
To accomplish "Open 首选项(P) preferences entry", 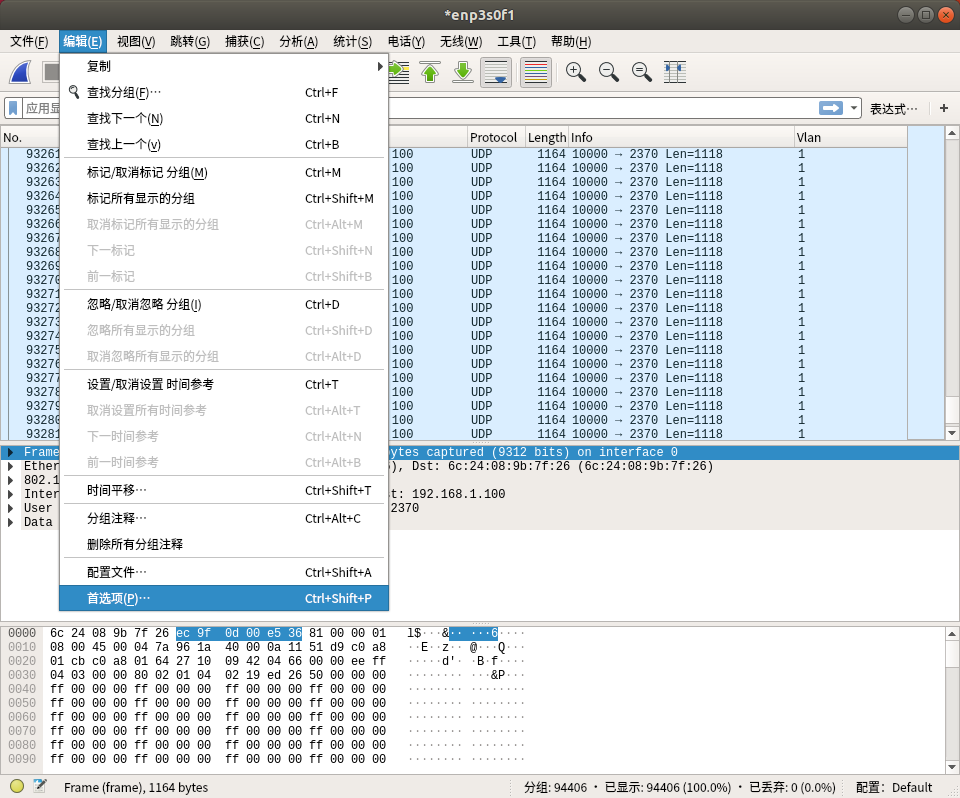I will tap(223, 598).
